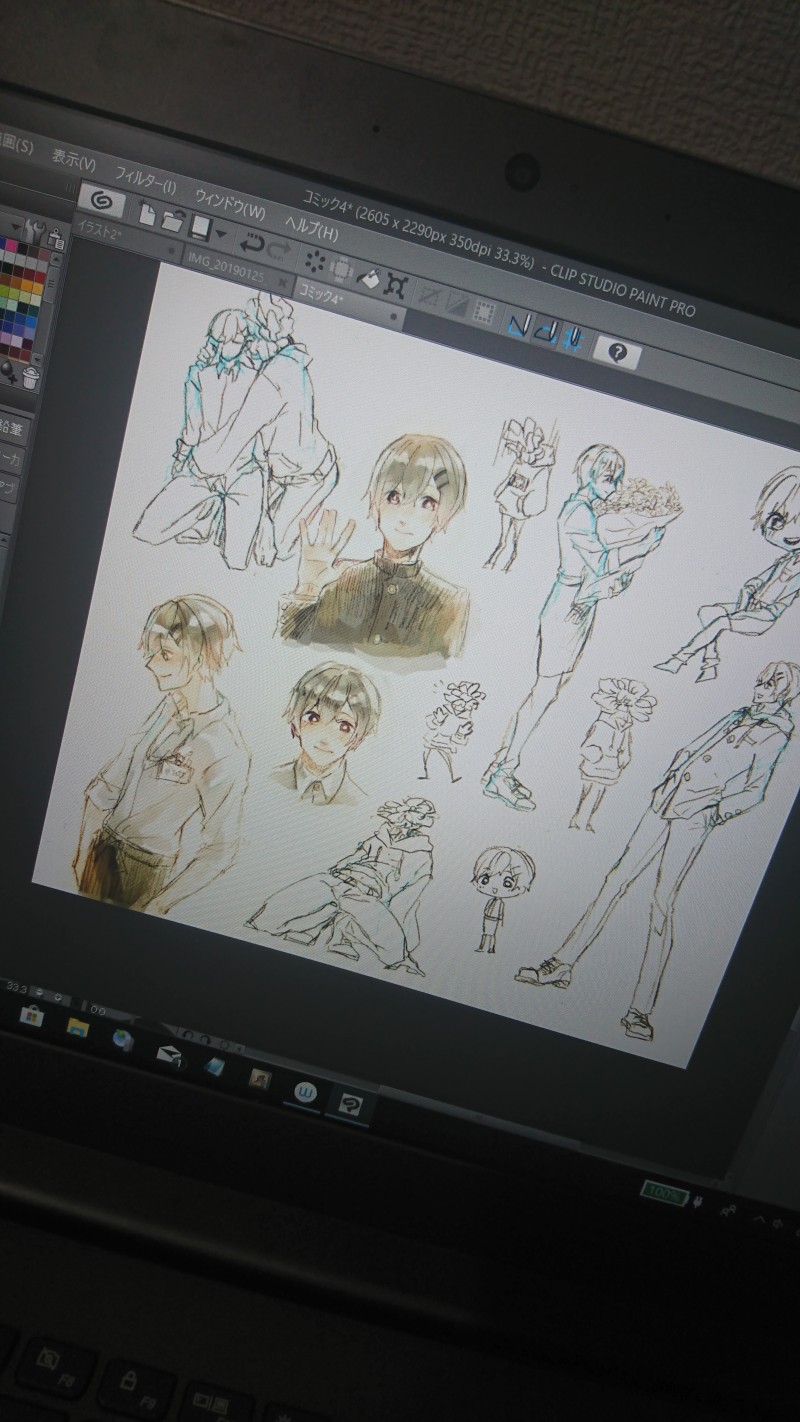Open Clip Studio support question-mark button
Screen dimensions: 800x1422
(x=618, y=352)
